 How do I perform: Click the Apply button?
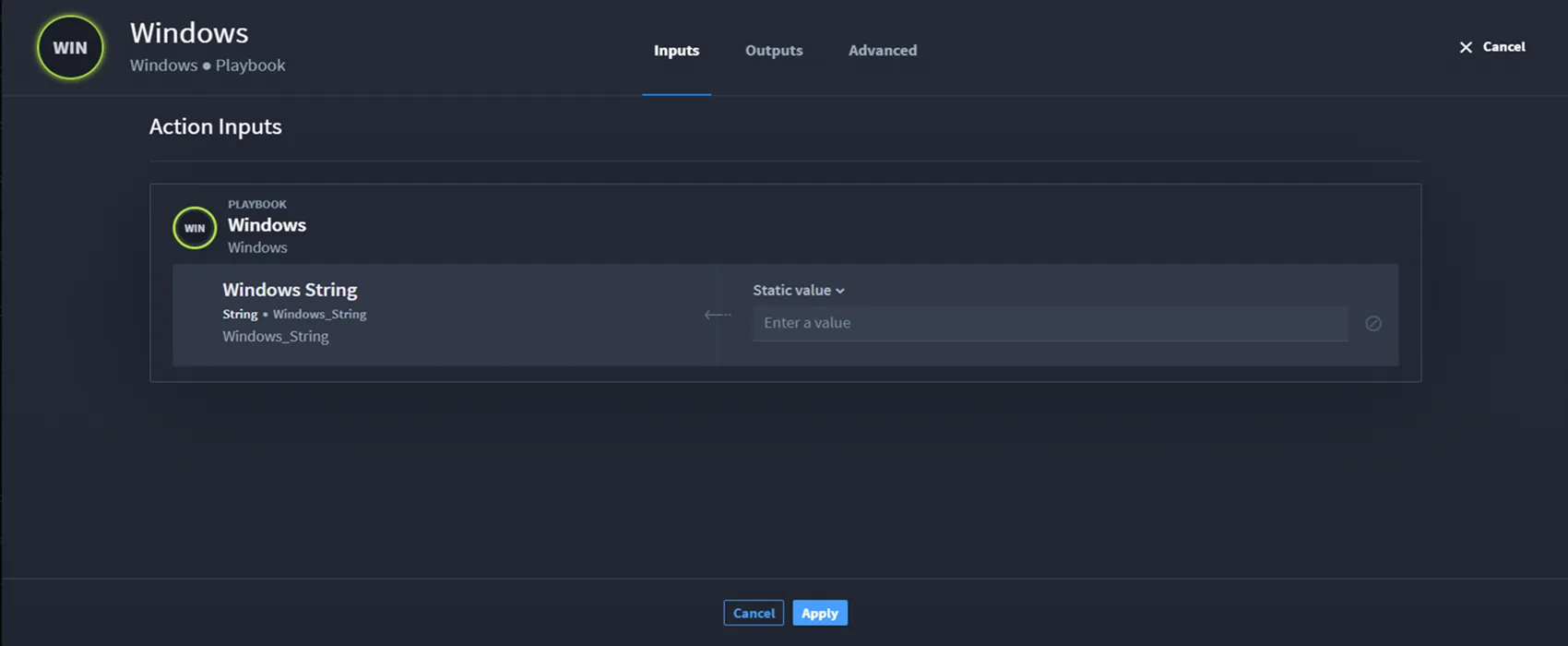point(820,613)
